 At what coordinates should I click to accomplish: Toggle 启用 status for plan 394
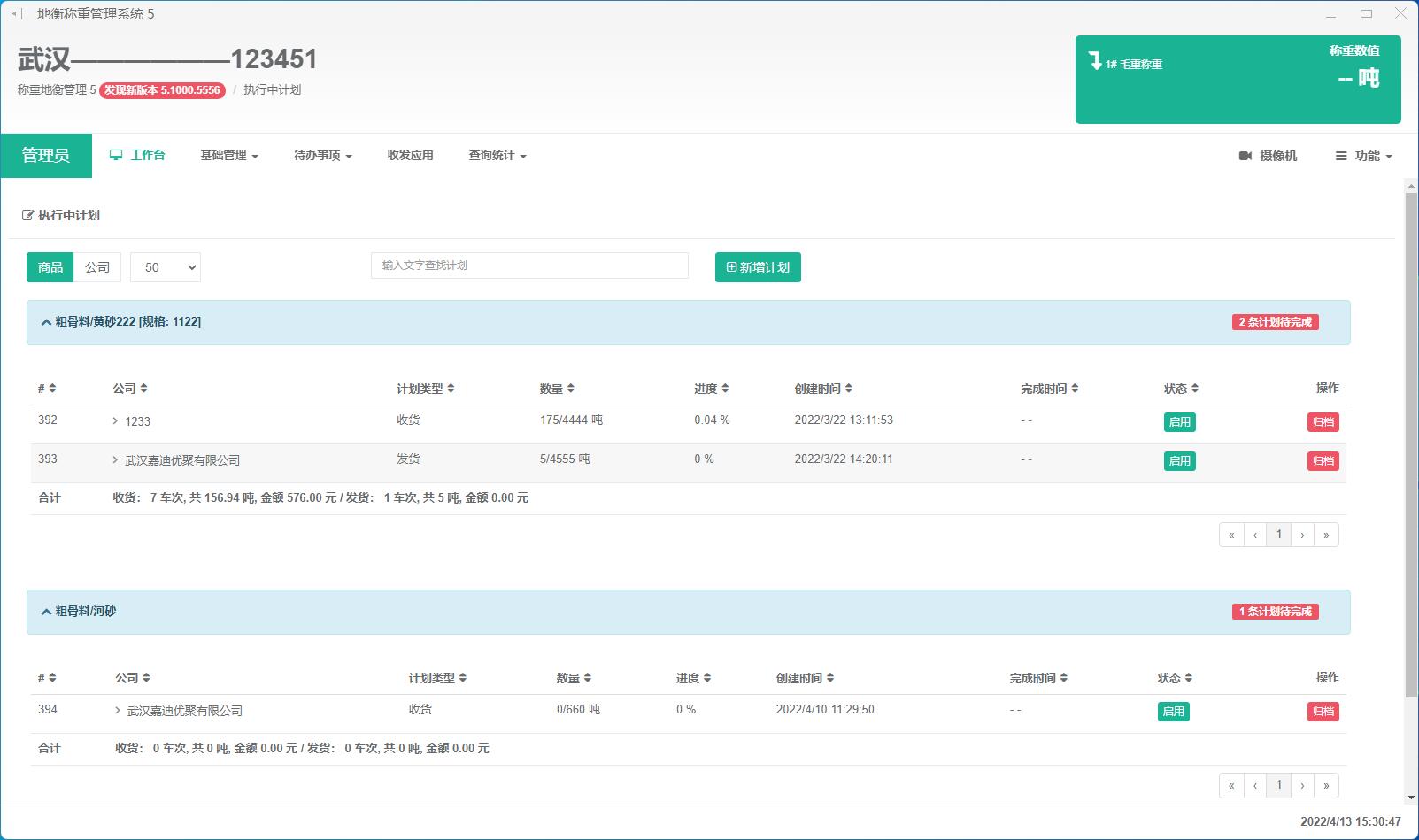click(1173, 712)
